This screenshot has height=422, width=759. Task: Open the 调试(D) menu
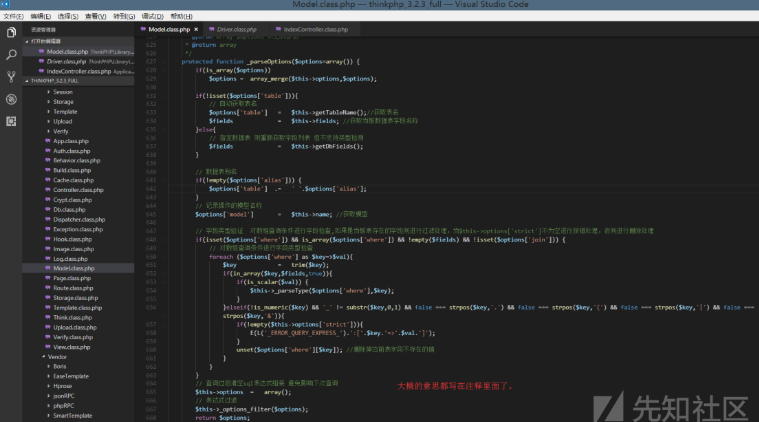152,16
